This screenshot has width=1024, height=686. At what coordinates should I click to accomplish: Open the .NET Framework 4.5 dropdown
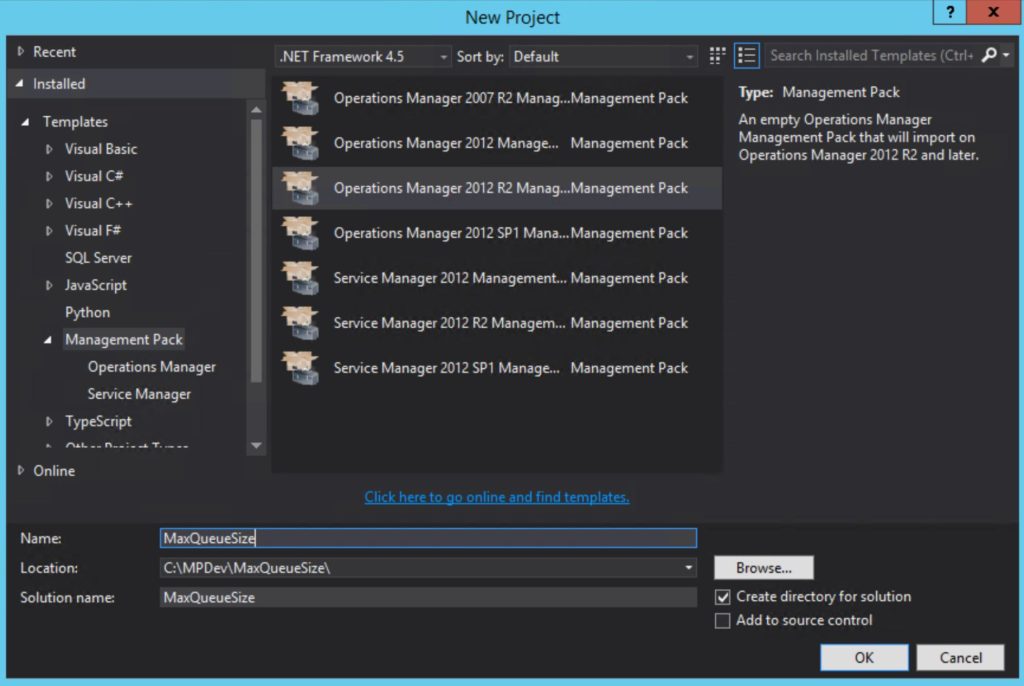tap(363, 57)
